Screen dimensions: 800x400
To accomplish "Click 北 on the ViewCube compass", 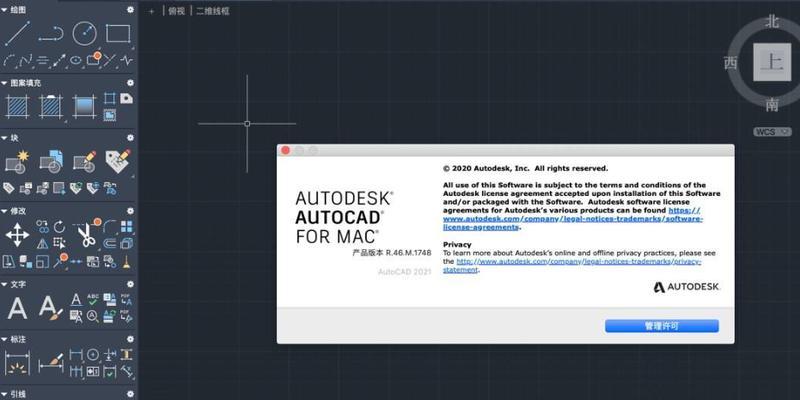I will (772, 21).
